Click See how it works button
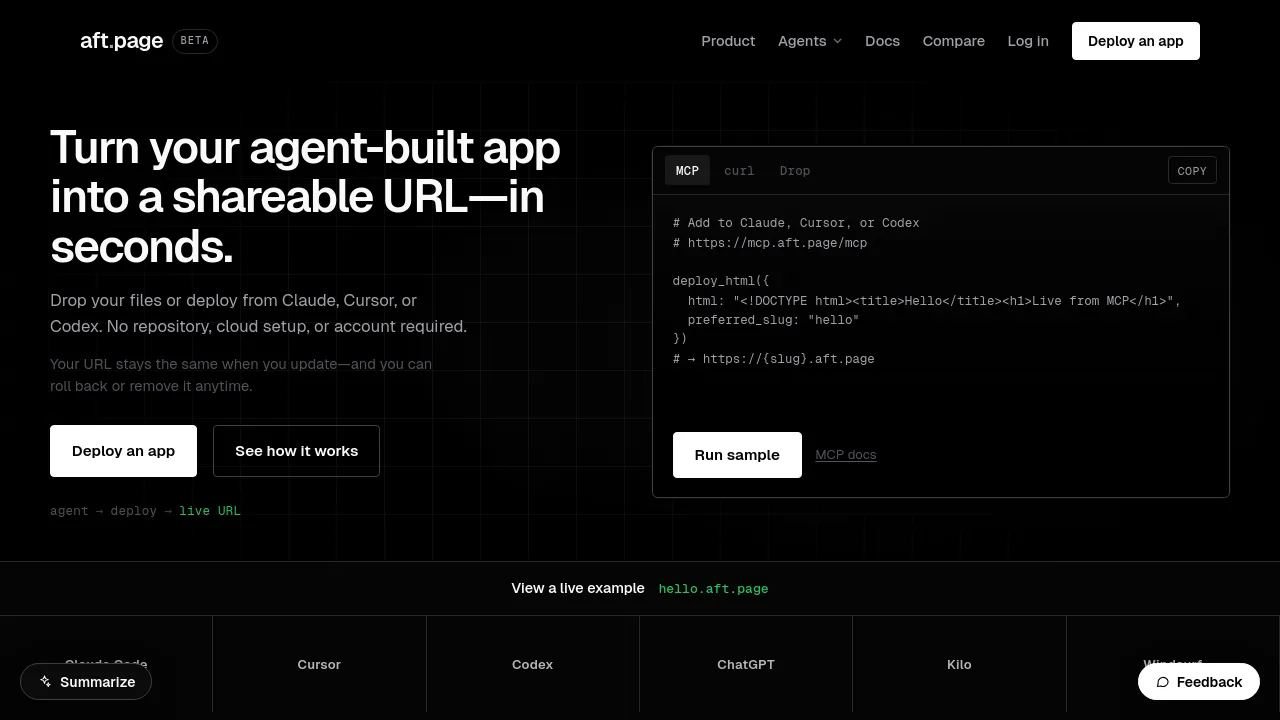Viewport: 1280px width, 720px height. (x=296, y=451)
